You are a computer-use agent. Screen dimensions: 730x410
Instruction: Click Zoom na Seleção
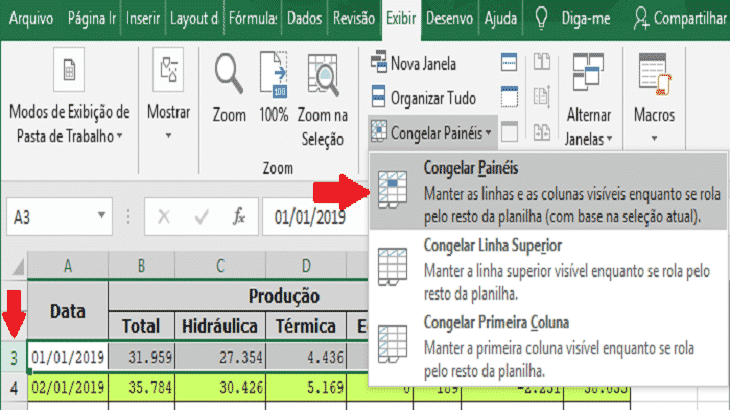(x=322, y=100)
